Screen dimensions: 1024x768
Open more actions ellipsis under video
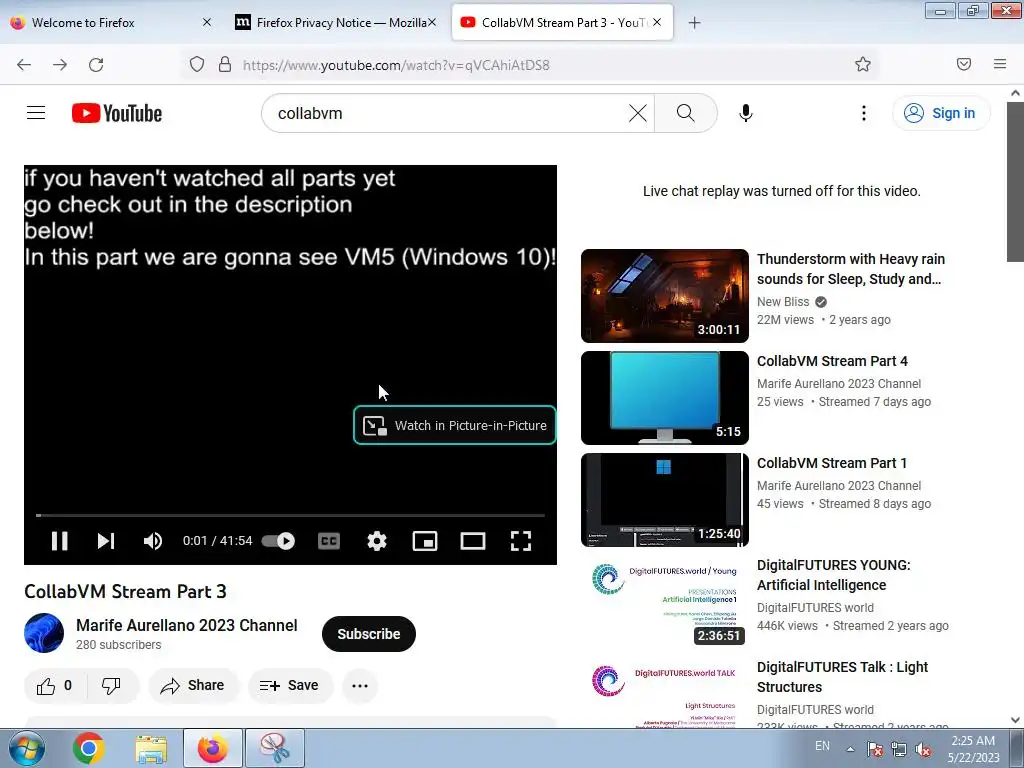[360, 686]
